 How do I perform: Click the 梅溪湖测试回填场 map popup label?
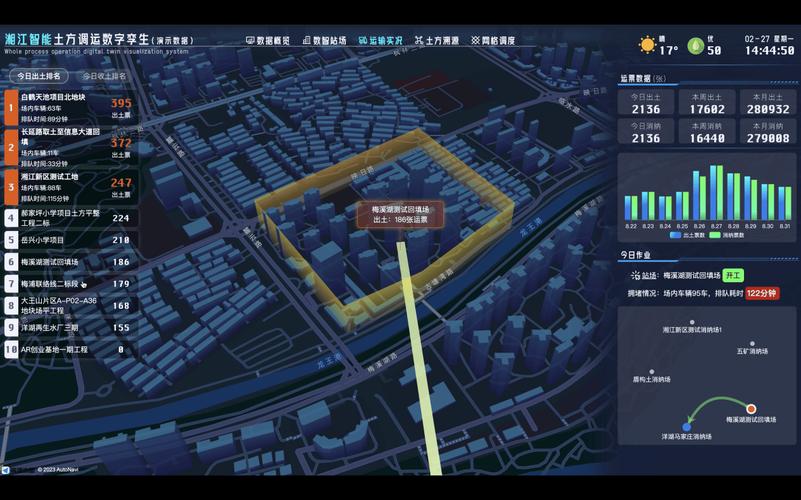pyautogui.click(x=400, y=215)
